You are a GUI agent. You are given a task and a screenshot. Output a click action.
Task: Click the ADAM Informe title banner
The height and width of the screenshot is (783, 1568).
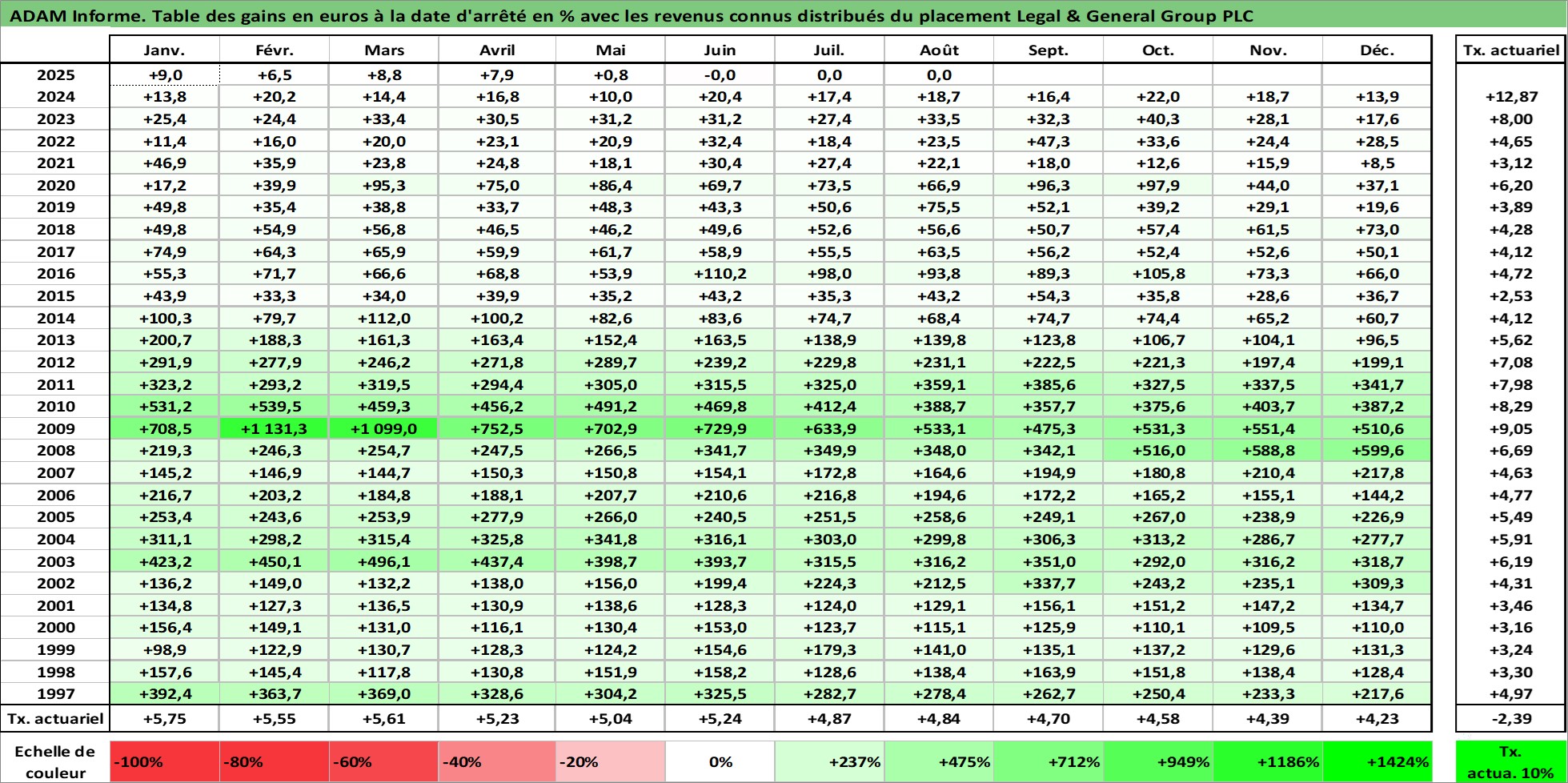point(784,15)
